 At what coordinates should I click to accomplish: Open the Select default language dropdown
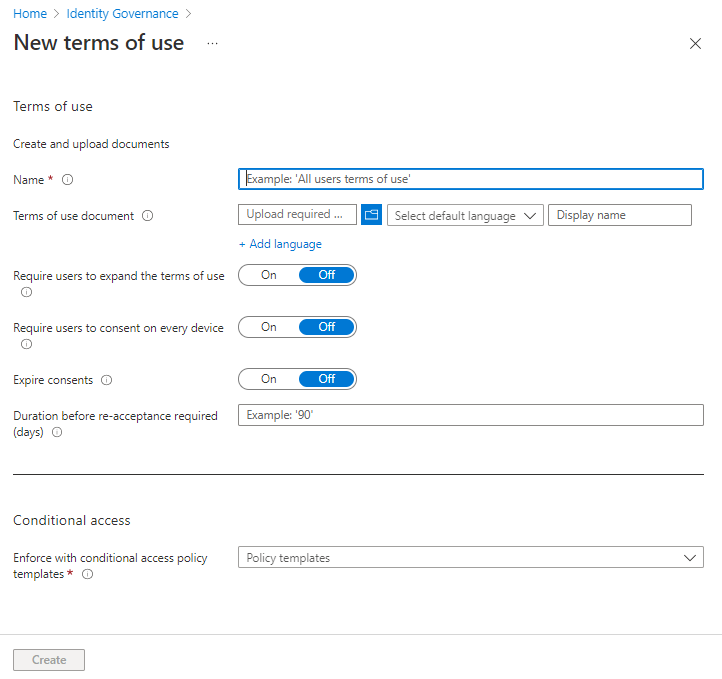point(465,215)
